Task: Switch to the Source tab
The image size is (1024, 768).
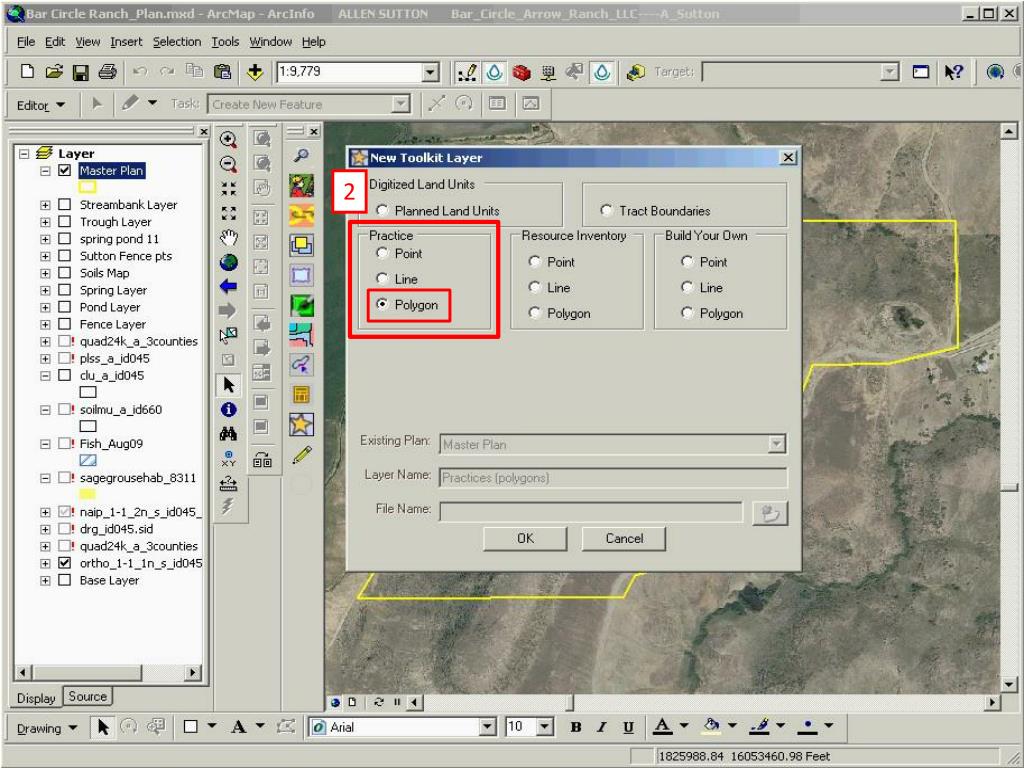Action: click(x=88, y=696)
